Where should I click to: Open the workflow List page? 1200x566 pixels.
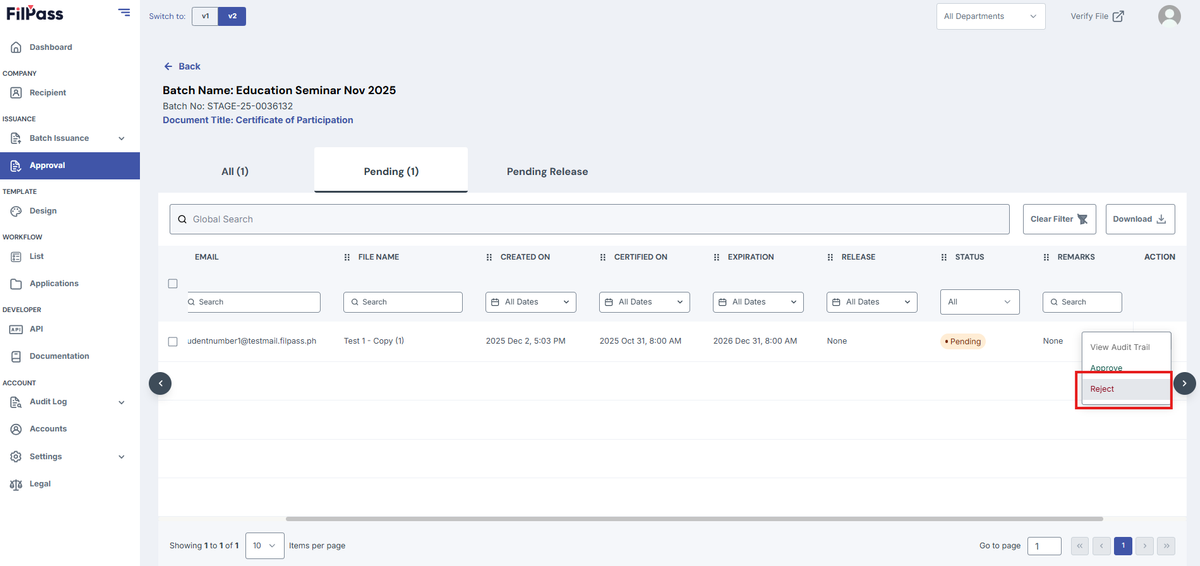click(37, 257)
